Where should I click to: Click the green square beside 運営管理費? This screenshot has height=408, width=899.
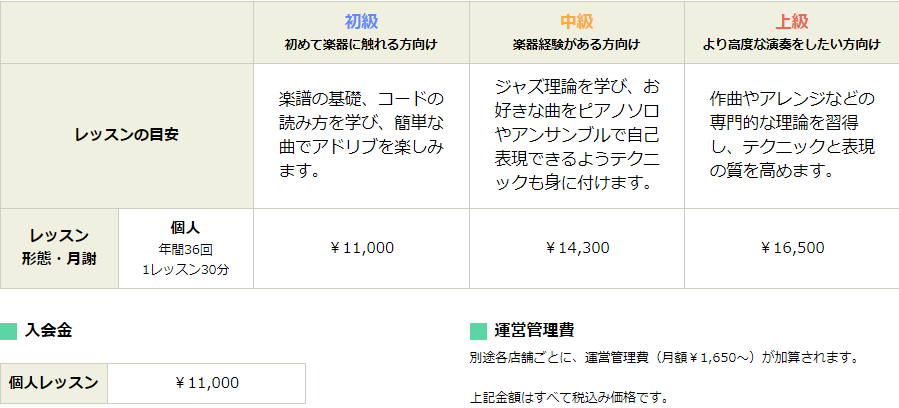(x=478, y=331)
